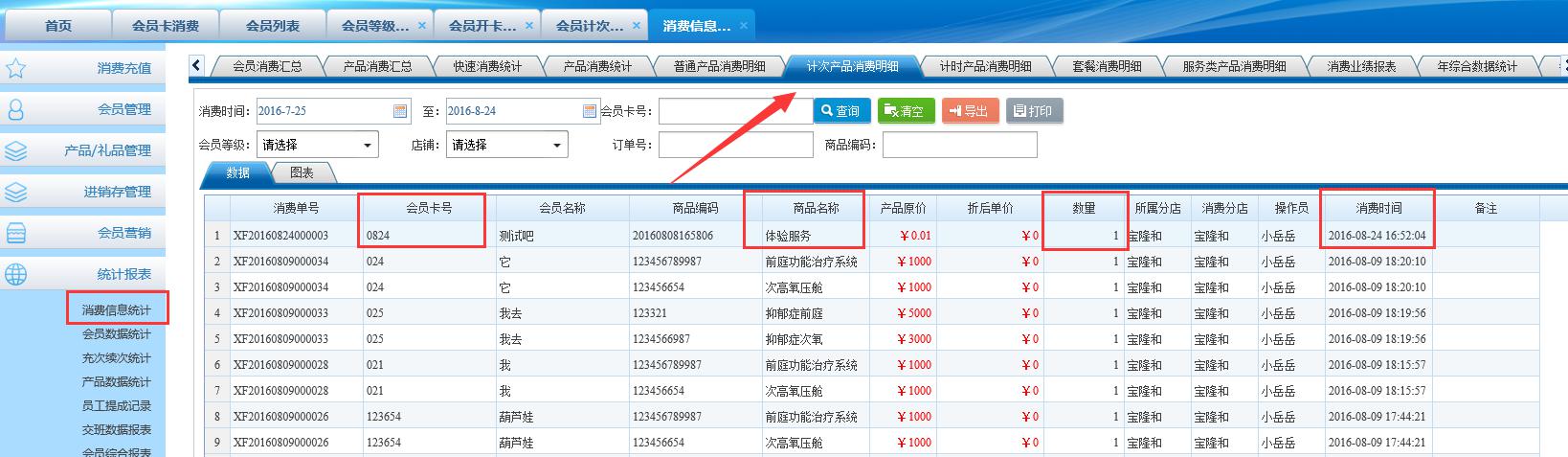The width and height of the screenshot is (1568, 457).
Task: Open the start date calendar picker icon
Action: click(x=400, y=111)
